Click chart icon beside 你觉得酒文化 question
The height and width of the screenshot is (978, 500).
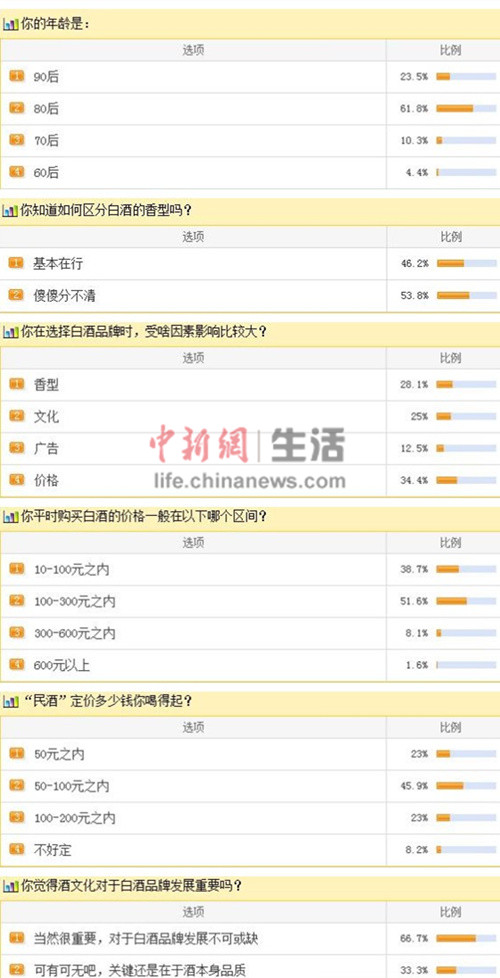[11, 886]
